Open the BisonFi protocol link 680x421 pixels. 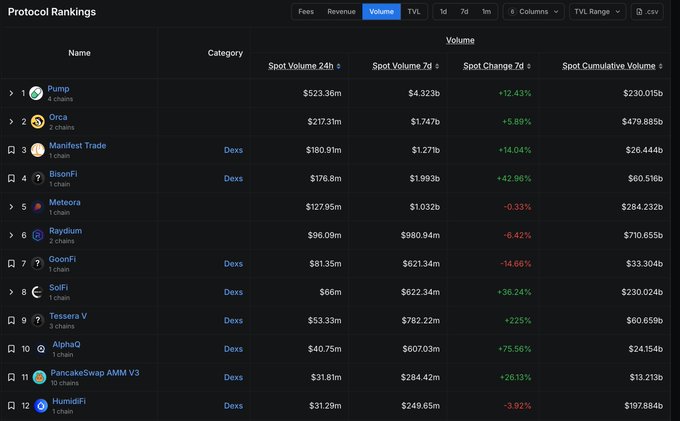click(63, 174)
